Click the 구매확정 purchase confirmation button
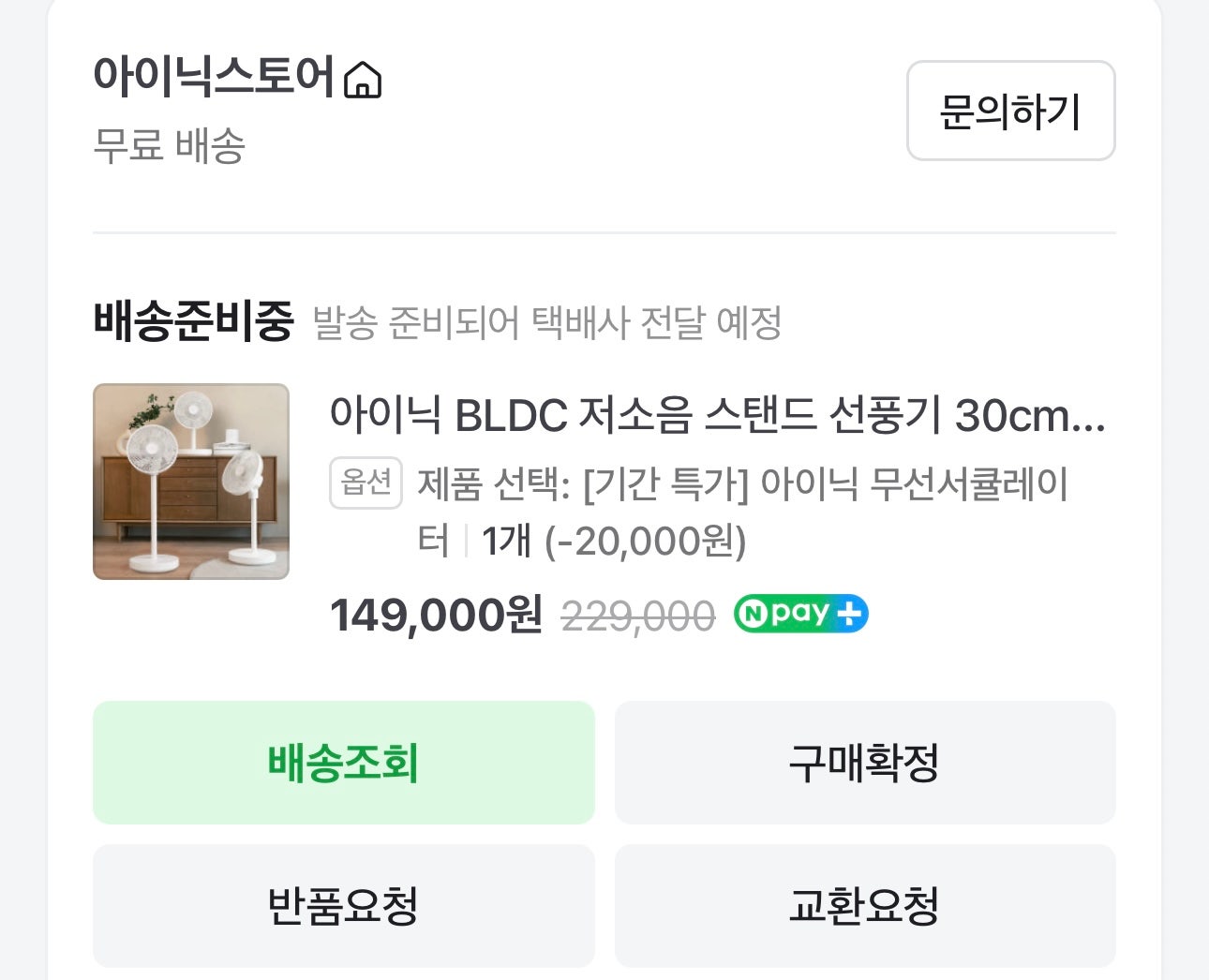The width and height of the screenshot is (1209, 980). click(863, 763)
